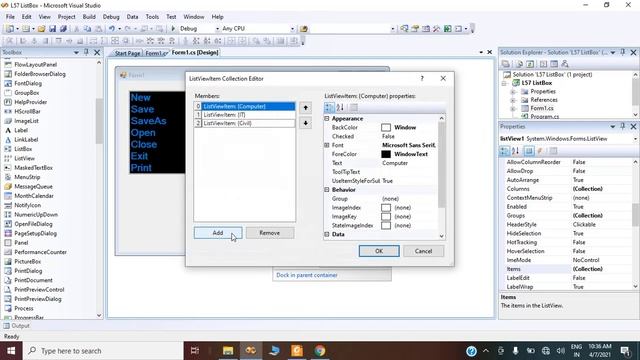
Task: Select ListViewItem: {Civil} in Members list
Action: coord(244,123)
